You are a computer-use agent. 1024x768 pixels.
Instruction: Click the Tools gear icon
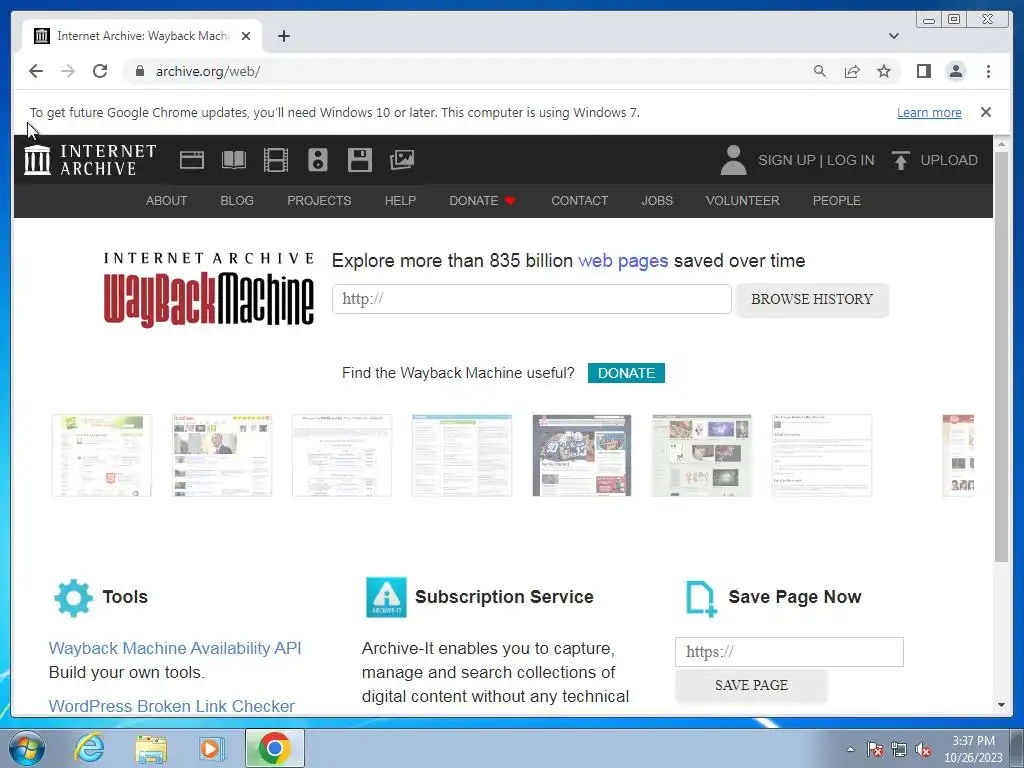[73, 598]
